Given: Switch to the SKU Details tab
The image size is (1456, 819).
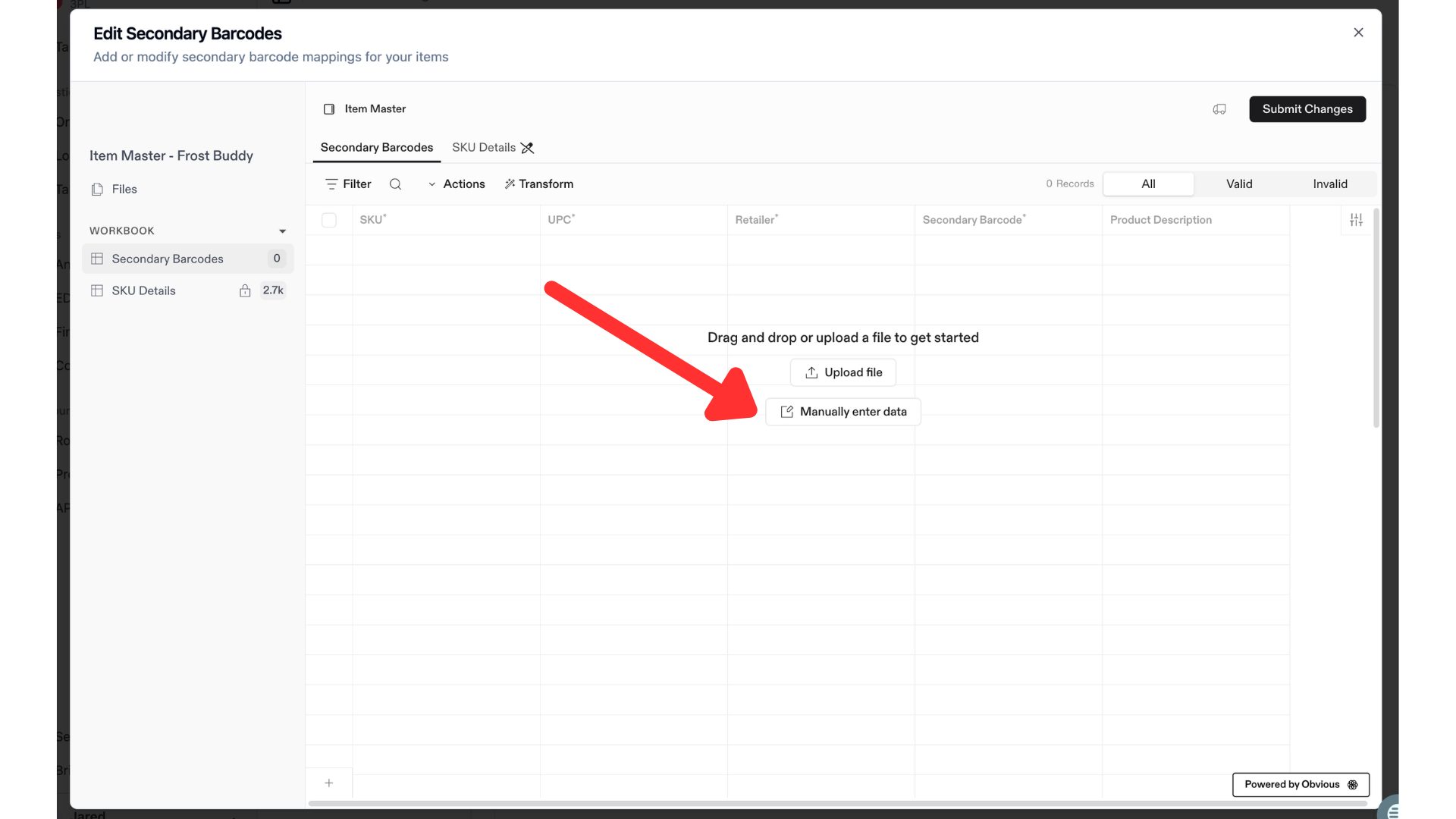Looking at the screenshot, I should tap(484, 147).
